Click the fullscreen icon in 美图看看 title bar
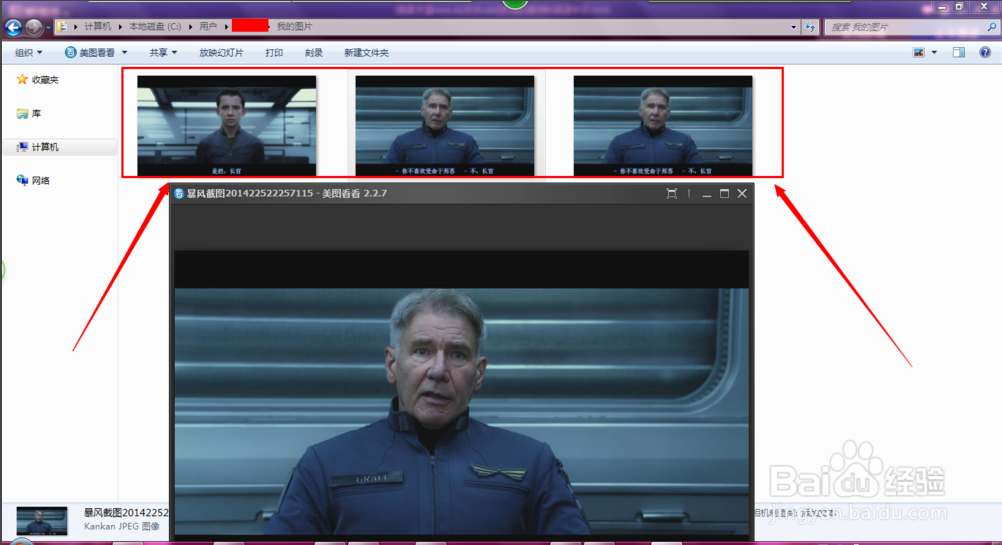The width and height of the screenshot is (1002, 545). pyautogui.click(x=672, y=194)
